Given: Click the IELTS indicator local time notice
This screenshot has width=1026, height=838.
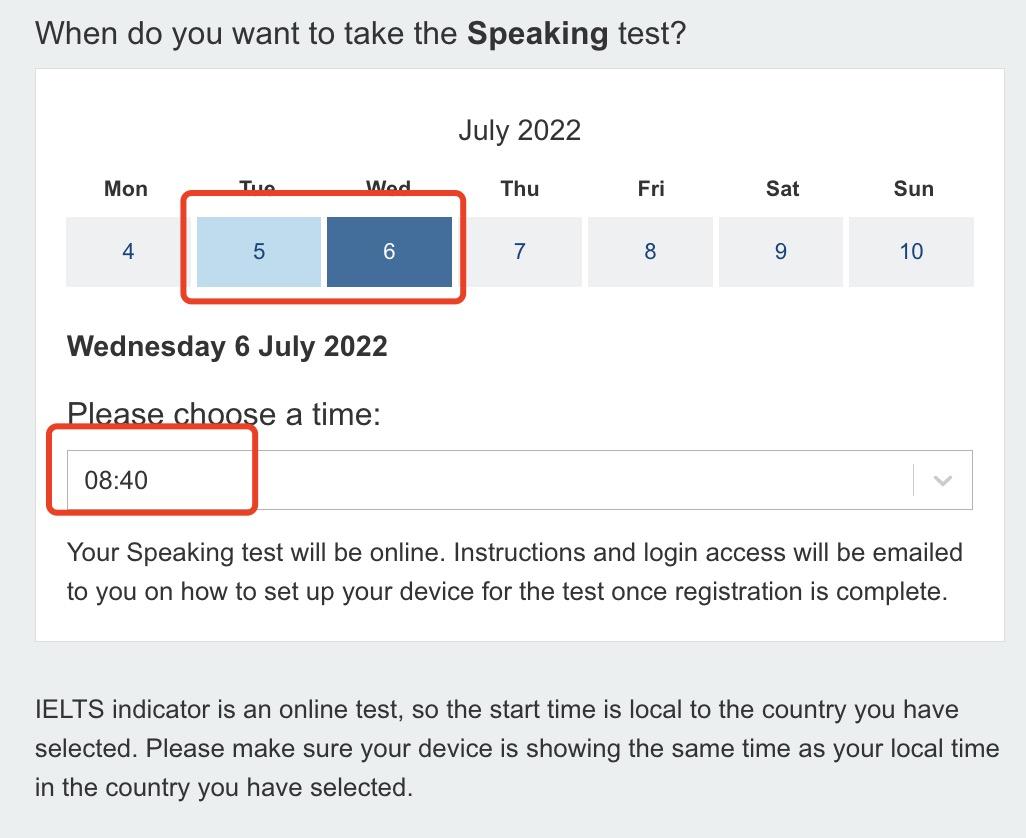Looking at the screenshot, I should click(x=516, y=748).
